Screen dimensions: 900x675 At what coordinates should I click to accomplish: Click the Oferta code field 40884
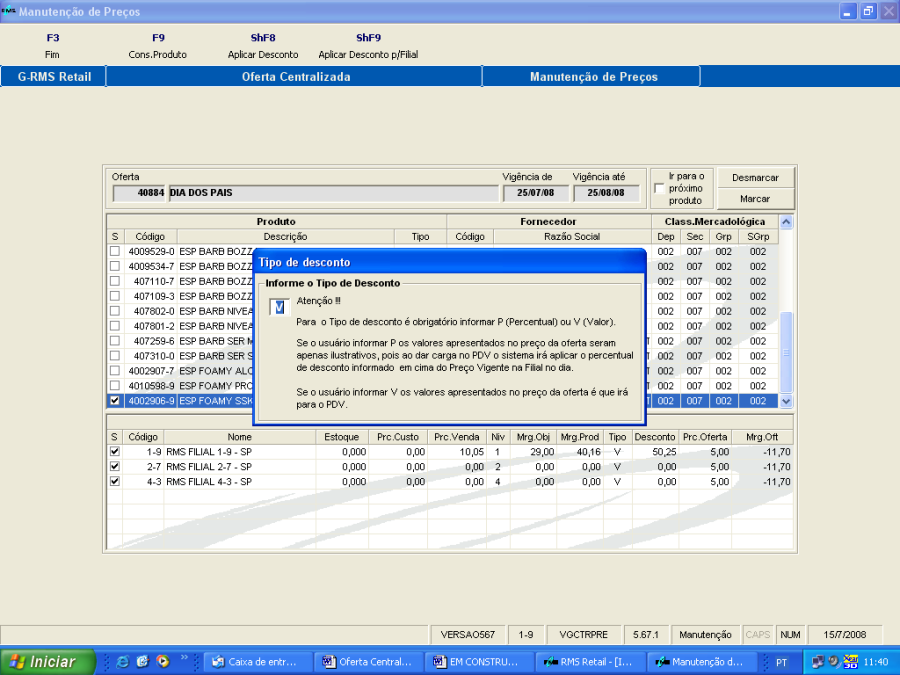point(139,193)
